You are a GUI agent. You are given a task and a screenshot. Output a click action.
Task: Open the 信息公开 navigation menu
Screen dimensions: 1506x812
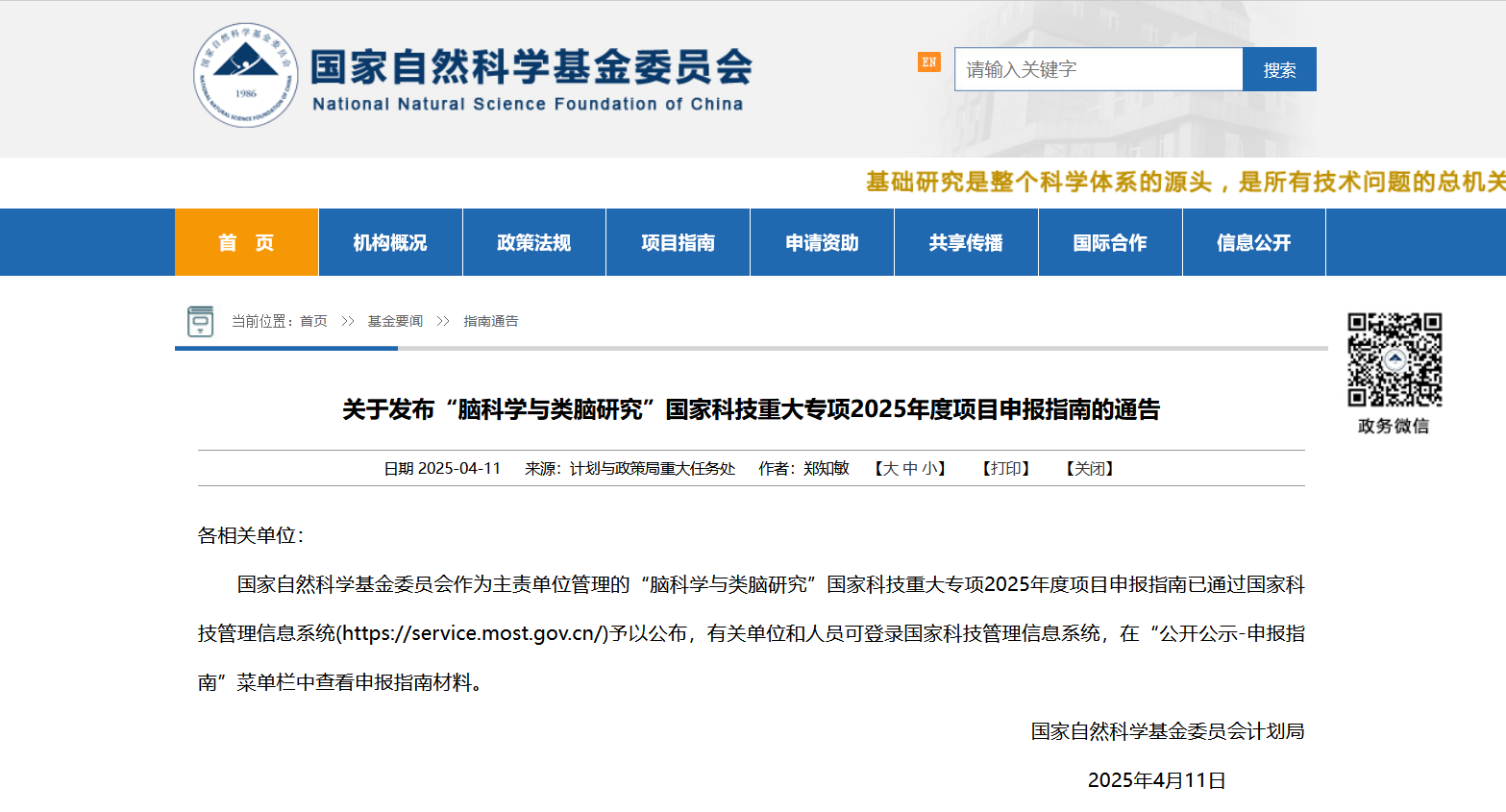tap(1254, 242)
